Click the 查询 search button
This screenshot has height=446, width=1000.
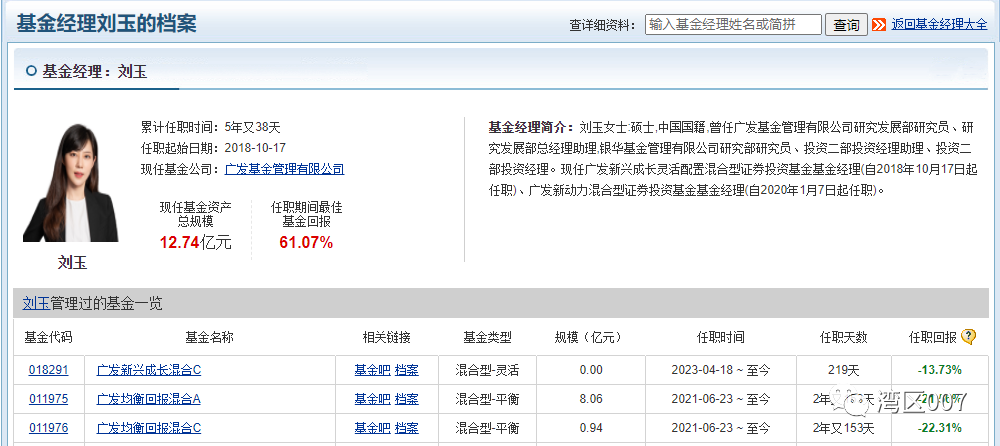click(x=846, y=25)
